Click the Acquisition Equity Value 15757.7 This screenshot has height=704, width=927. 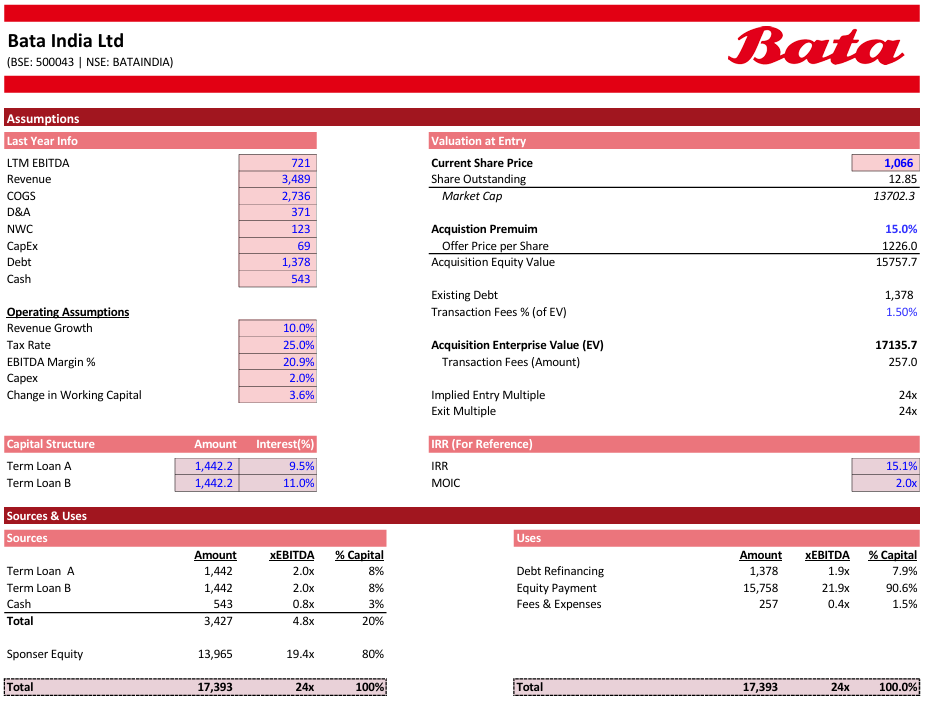coord(896,262)
